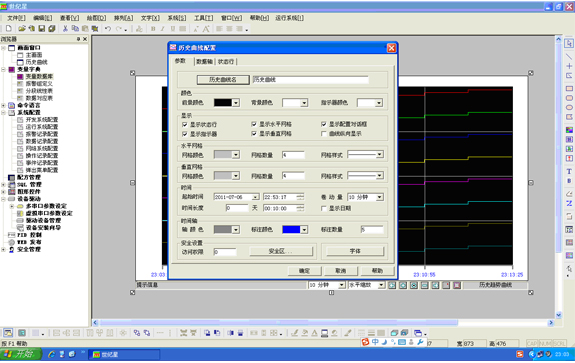Image resolution: width=575 pixels, height=363 pixels.
Task: Click 安全区... button
Action: pyautogui.click(x=281, y=251)
